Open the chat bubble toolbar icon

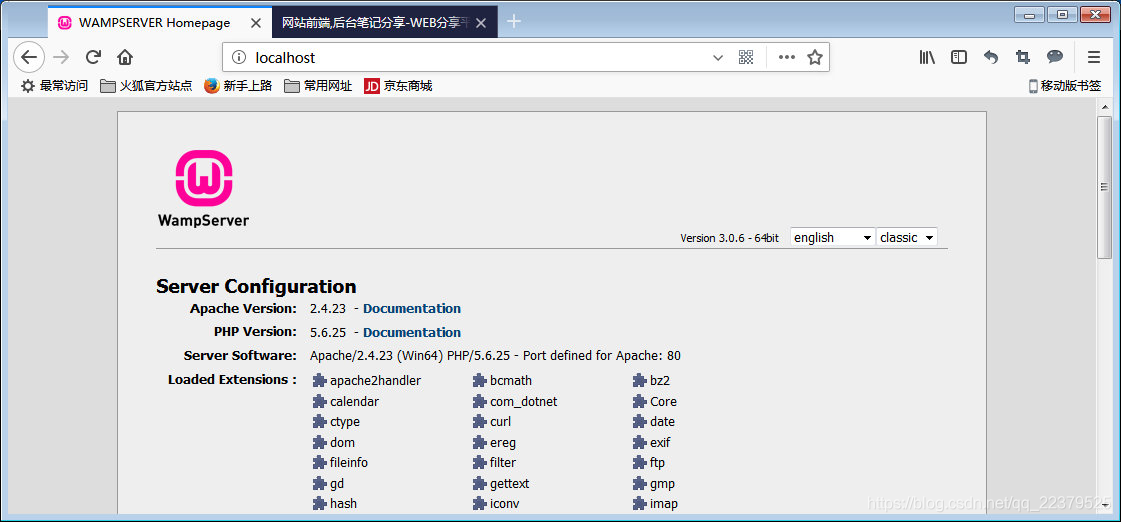tap(1055, 57)
